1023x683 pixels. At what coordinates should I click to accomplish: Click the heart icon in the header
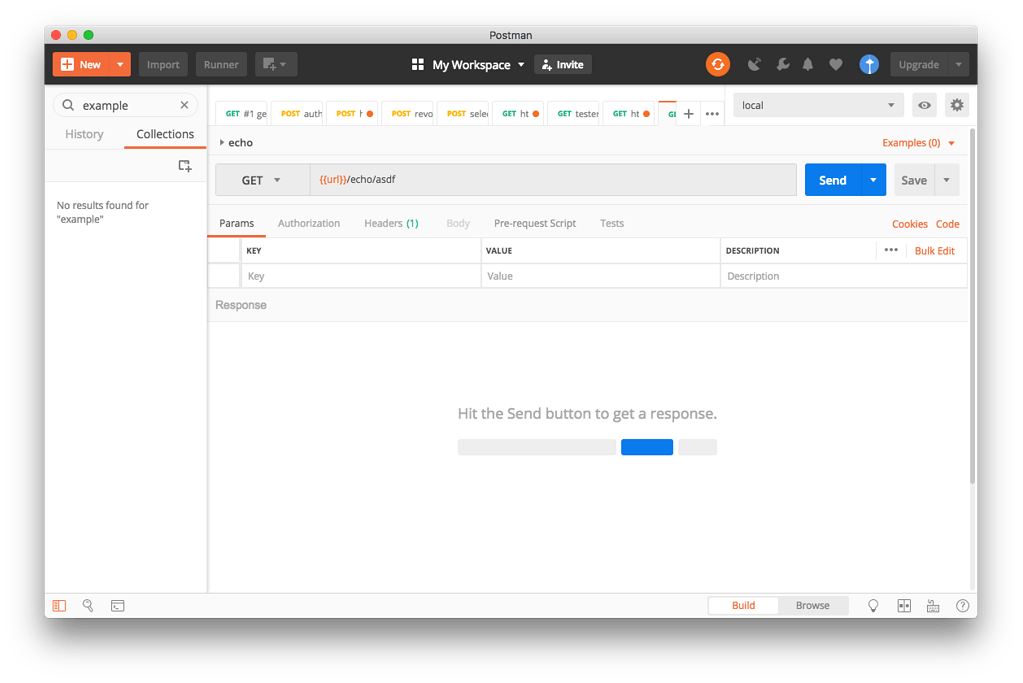pos(836,65)
